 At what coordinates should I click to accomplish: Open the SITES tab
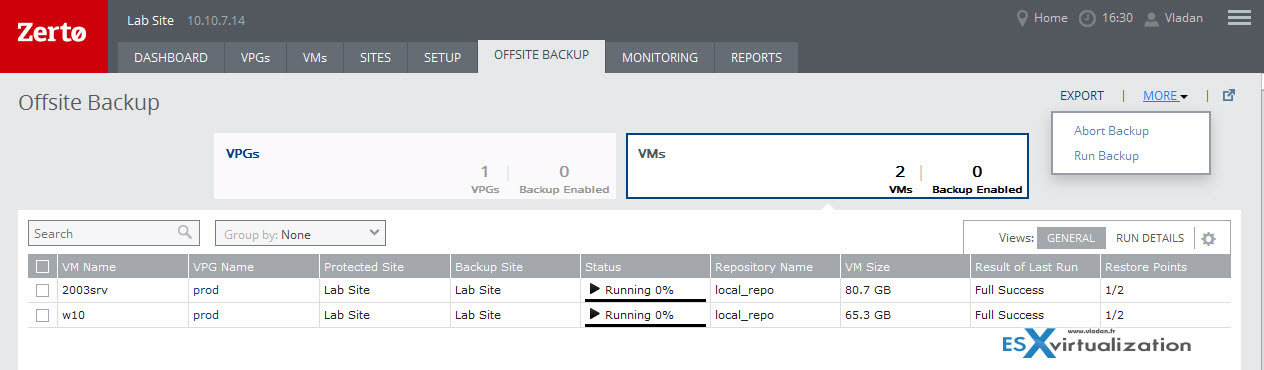375,57
